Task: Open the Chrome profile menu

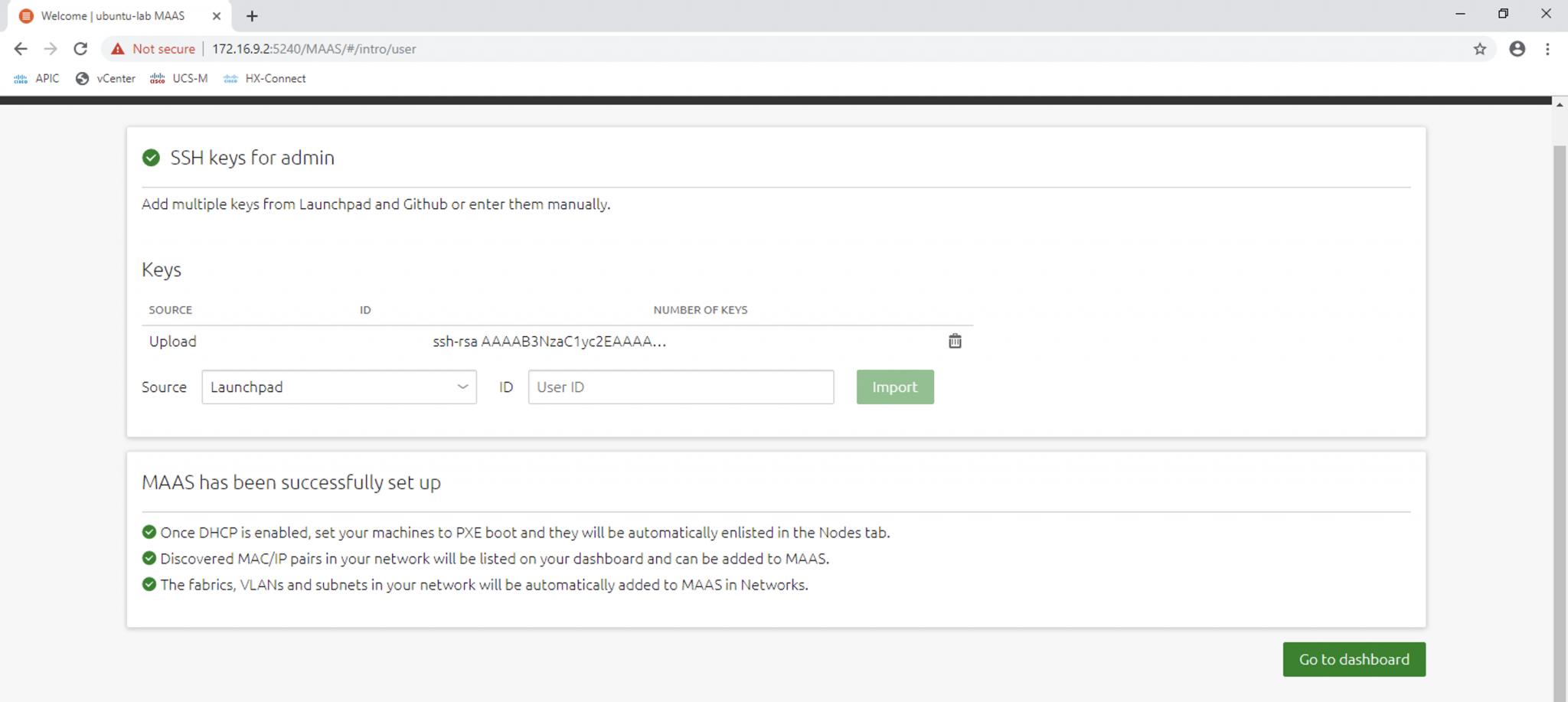Action: [x=1517, y=48]
